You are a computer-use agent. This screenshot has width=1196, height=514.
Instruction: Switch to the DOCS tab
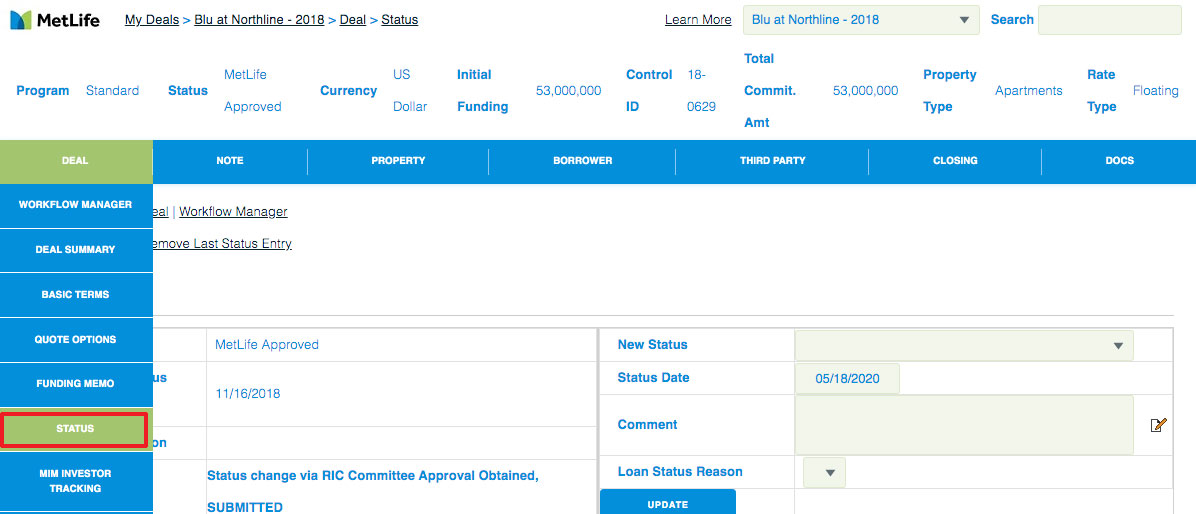[1119, 161]
